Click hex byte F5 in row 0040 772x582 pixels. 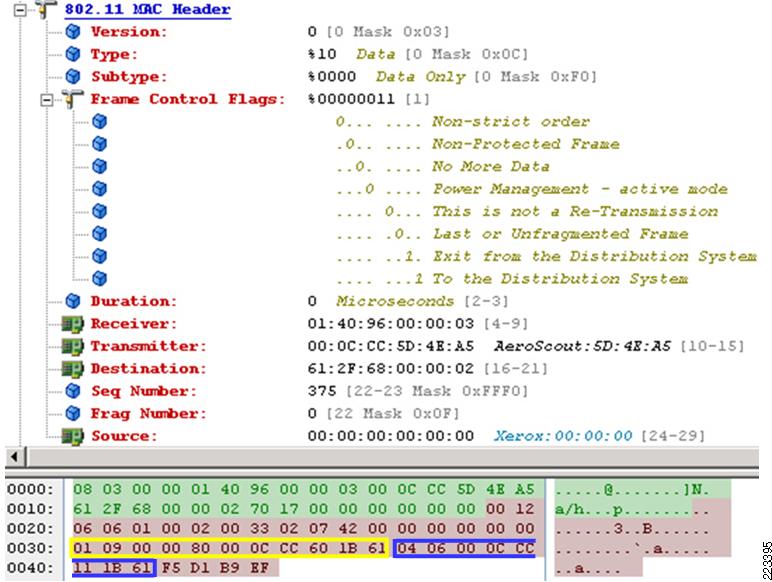tap(171, 568)
